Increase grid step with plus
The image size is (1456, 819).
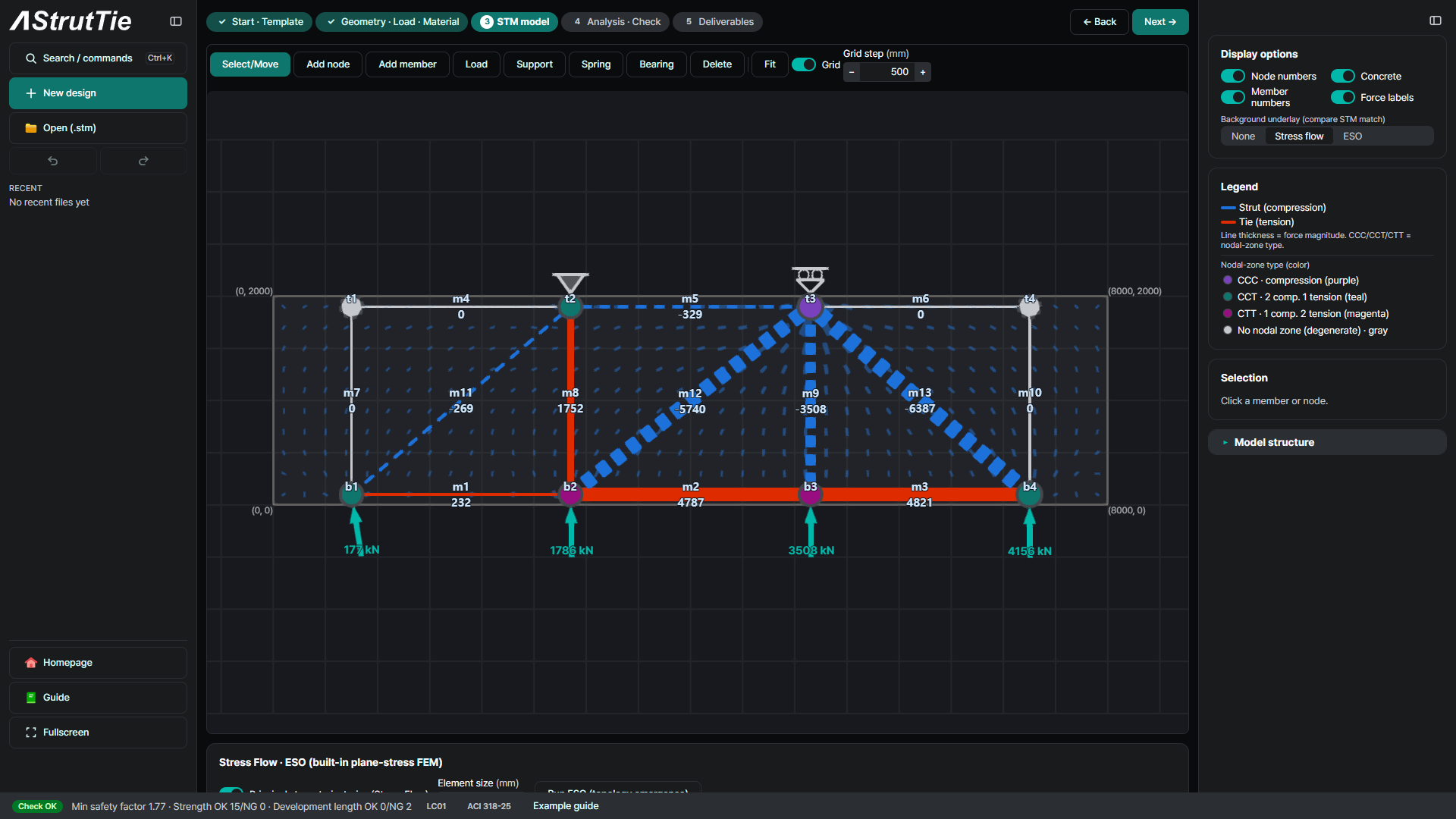coord(923,72)
